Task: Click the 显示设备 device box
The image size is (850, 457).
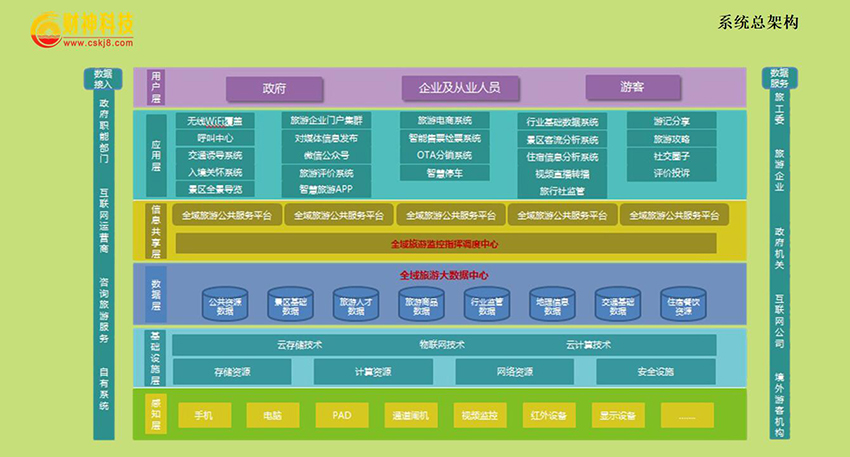Action: 618,415
